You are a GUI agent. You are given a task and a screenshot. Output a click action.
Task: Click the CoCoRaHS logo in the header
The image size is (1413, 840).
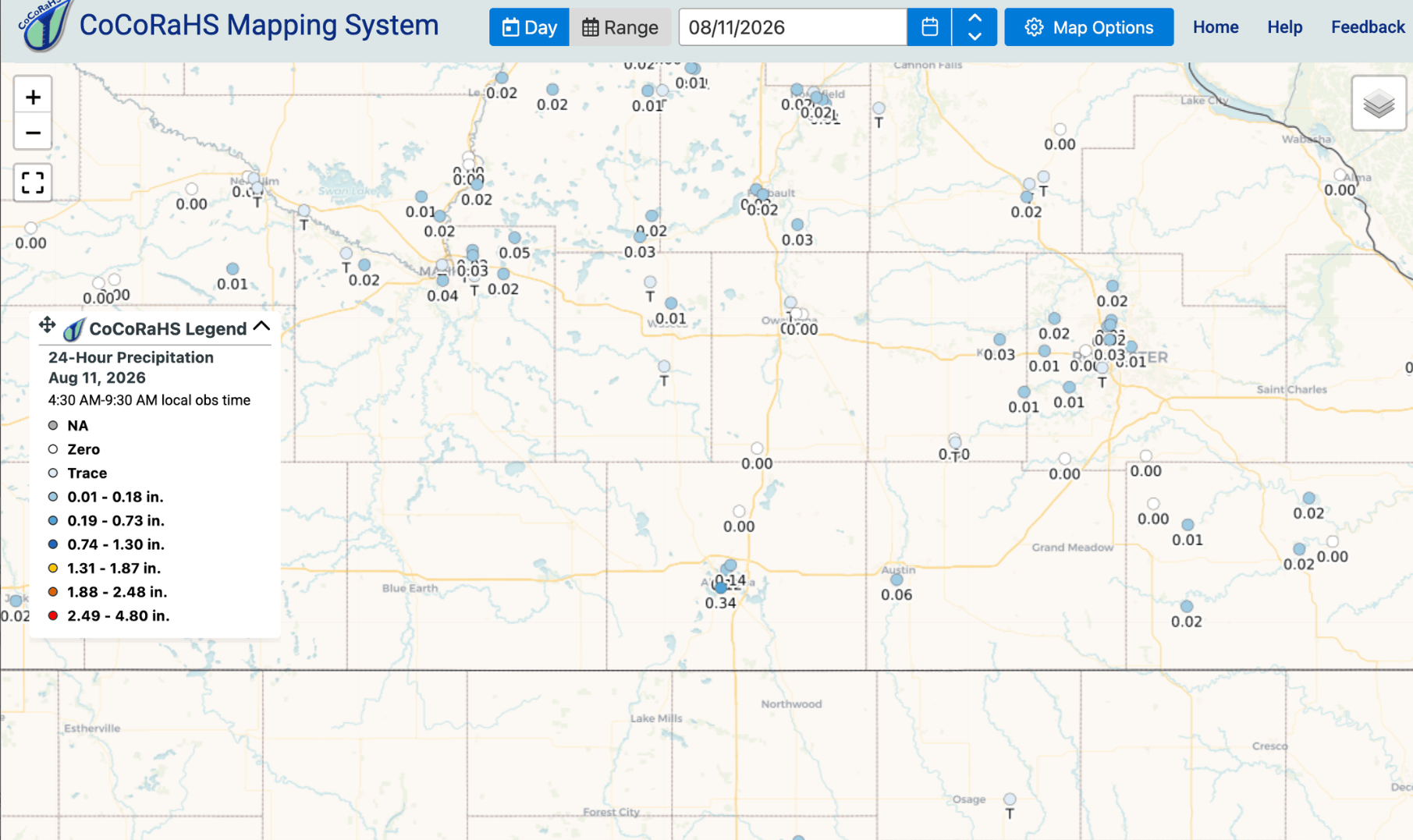click(x=44, y=25)
